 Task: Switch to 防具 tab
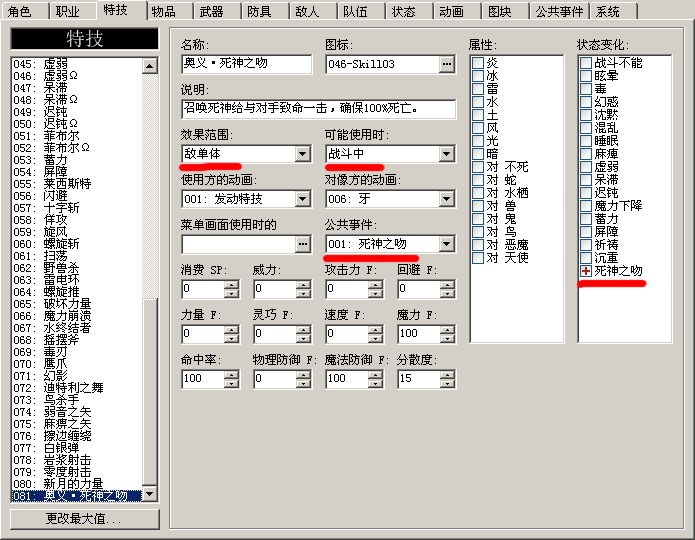tap(265, 11)
